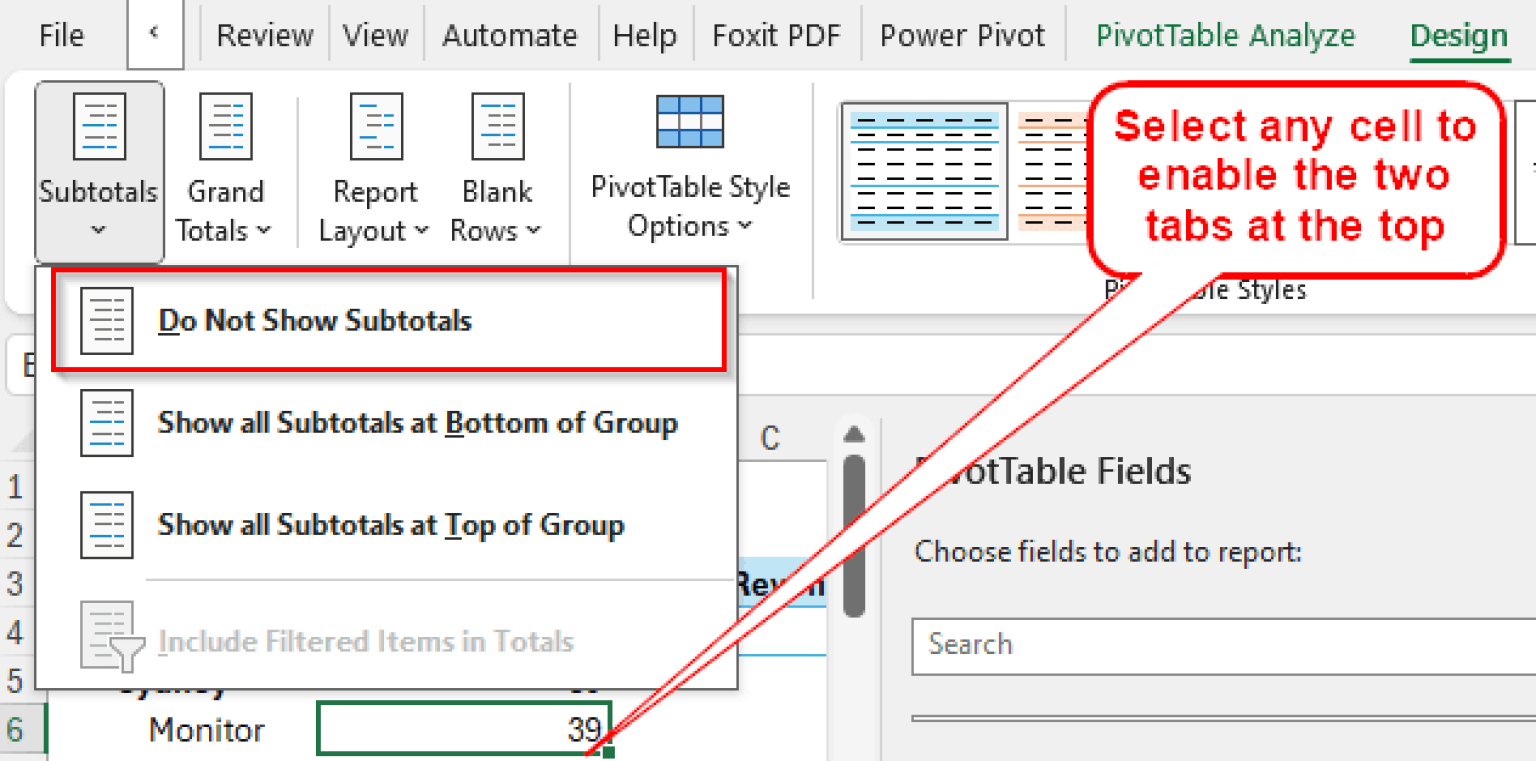Viewport: 1536px width, 761px height.
Task: Click the Show all Subtotals at Bottom icon
Action: point(107,422)
